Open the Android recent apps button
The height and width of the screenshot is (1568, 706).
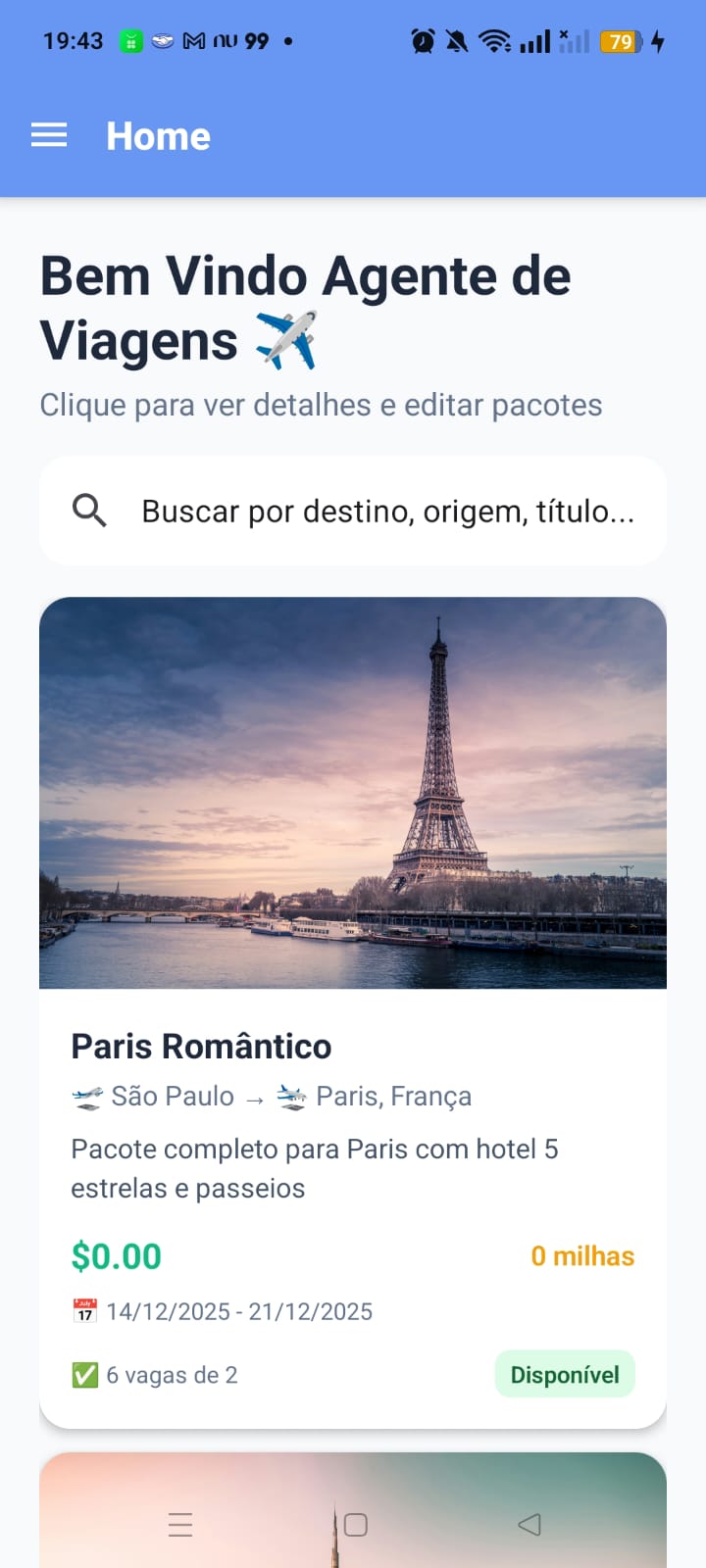pos(180,1525)
